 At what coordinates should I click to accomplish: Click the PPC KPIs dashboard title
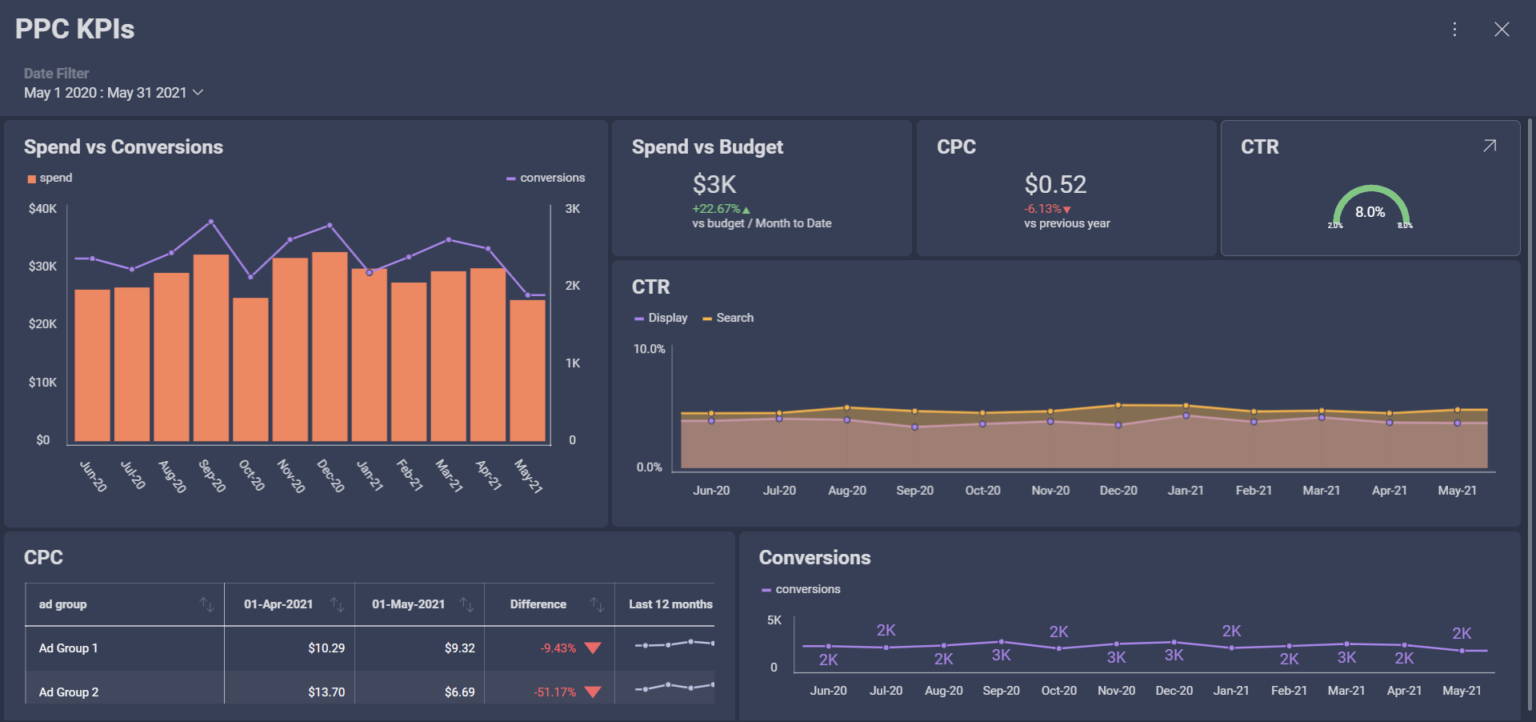click(74, 29)
